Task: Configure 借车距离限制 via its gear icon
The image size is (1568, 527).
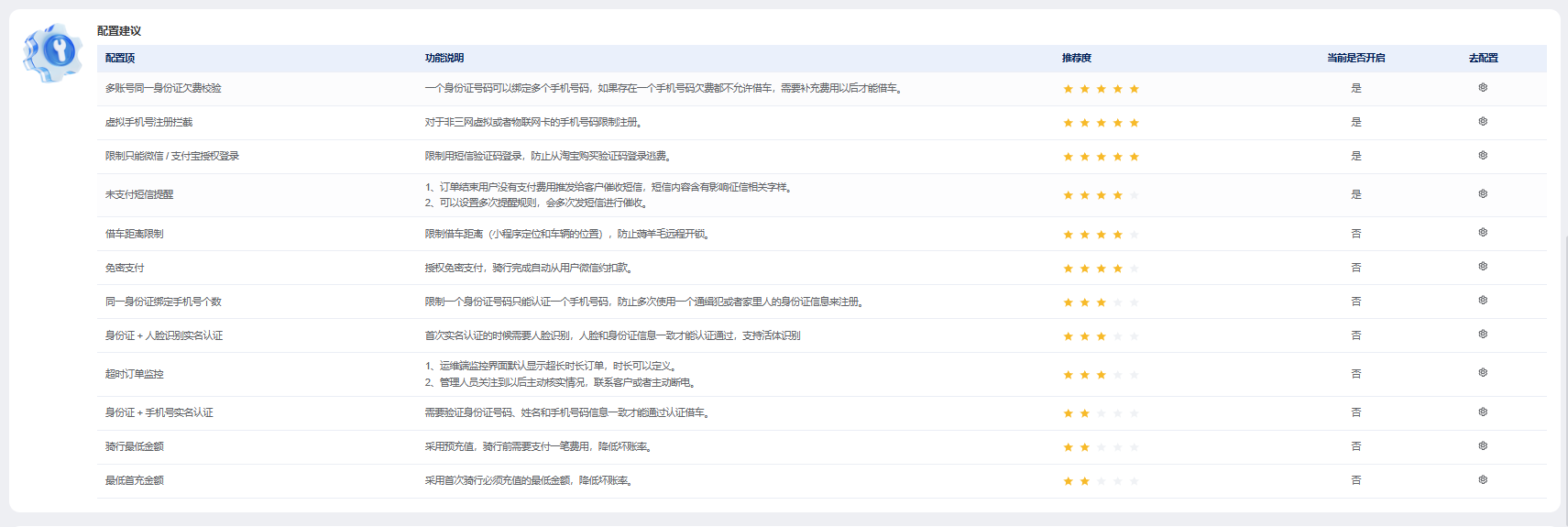Action: click(1483, 233)
